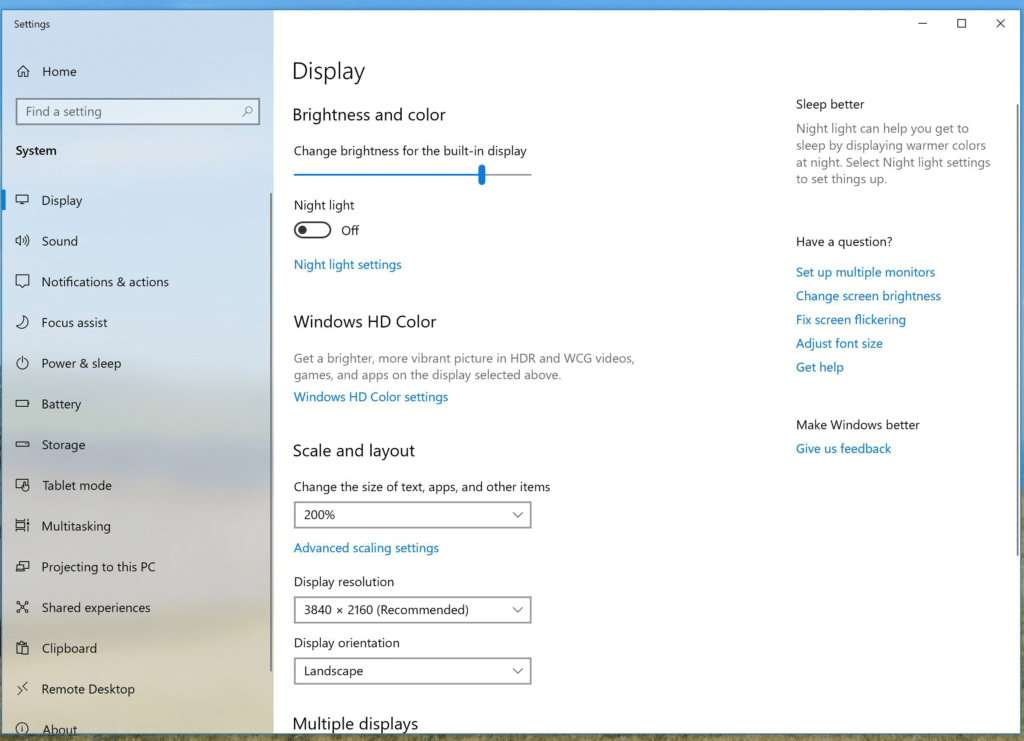Click the search magnifier icon
Viewport: 1024px width, 741px height.
[247, 112]
